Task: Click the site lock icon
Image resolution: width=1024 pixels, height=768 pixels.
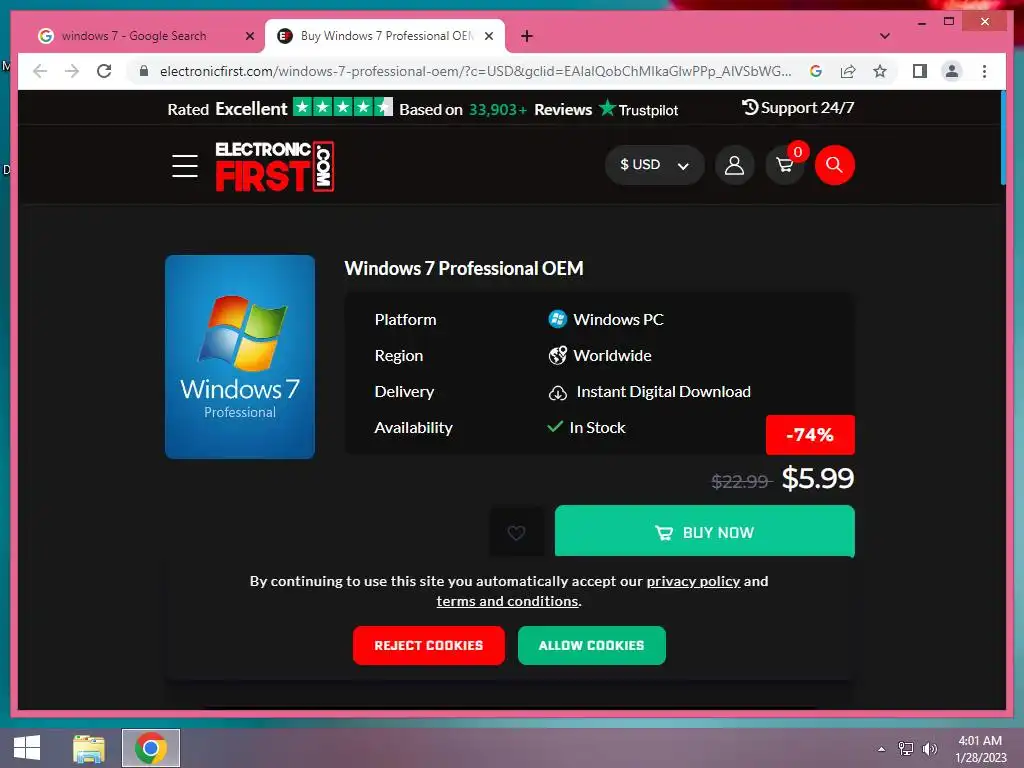Action: [144, 71]
